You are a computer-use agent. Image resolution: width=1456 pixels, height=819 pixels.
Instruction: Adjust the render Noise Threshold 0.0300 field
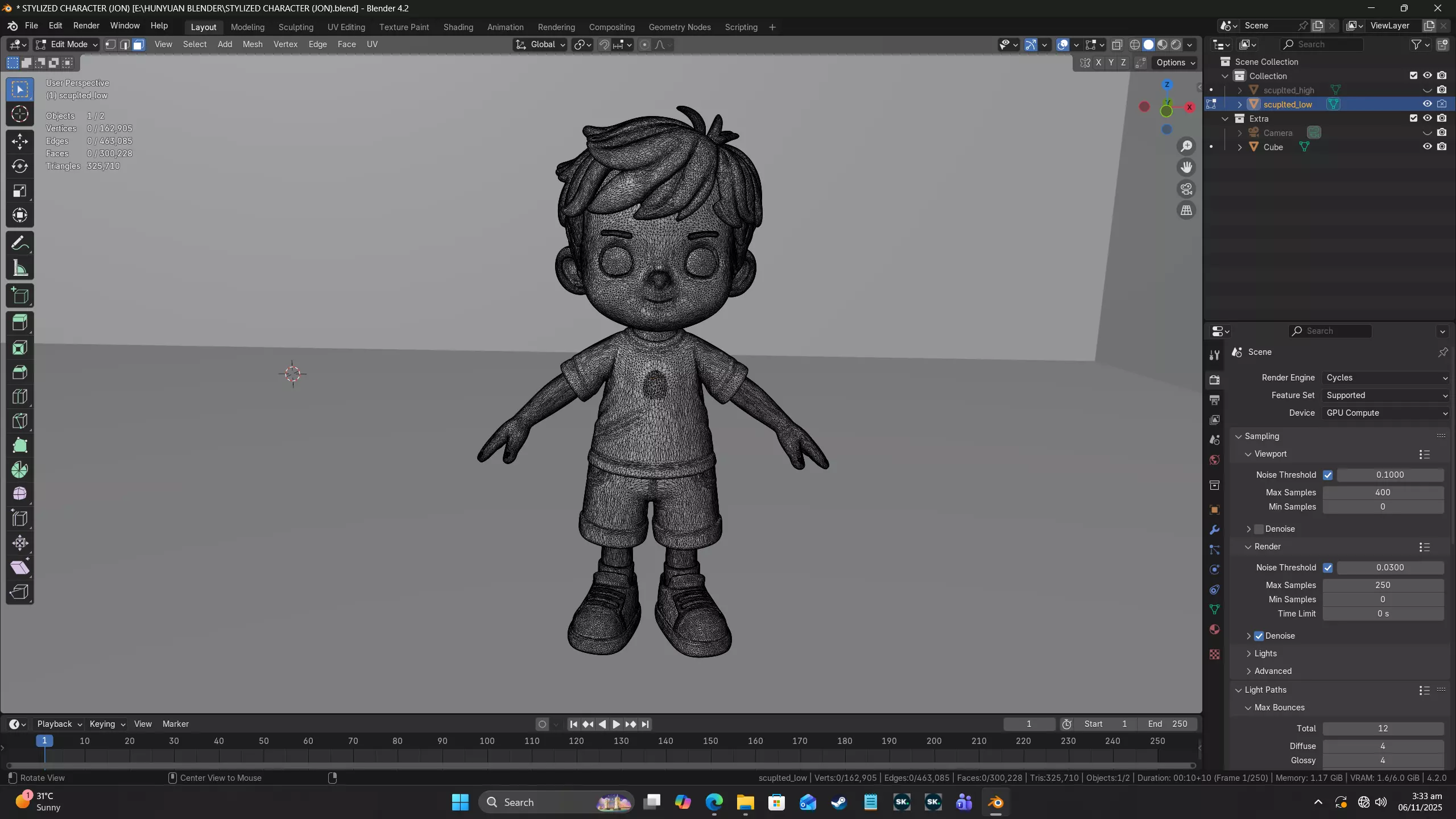[1390, 568]
